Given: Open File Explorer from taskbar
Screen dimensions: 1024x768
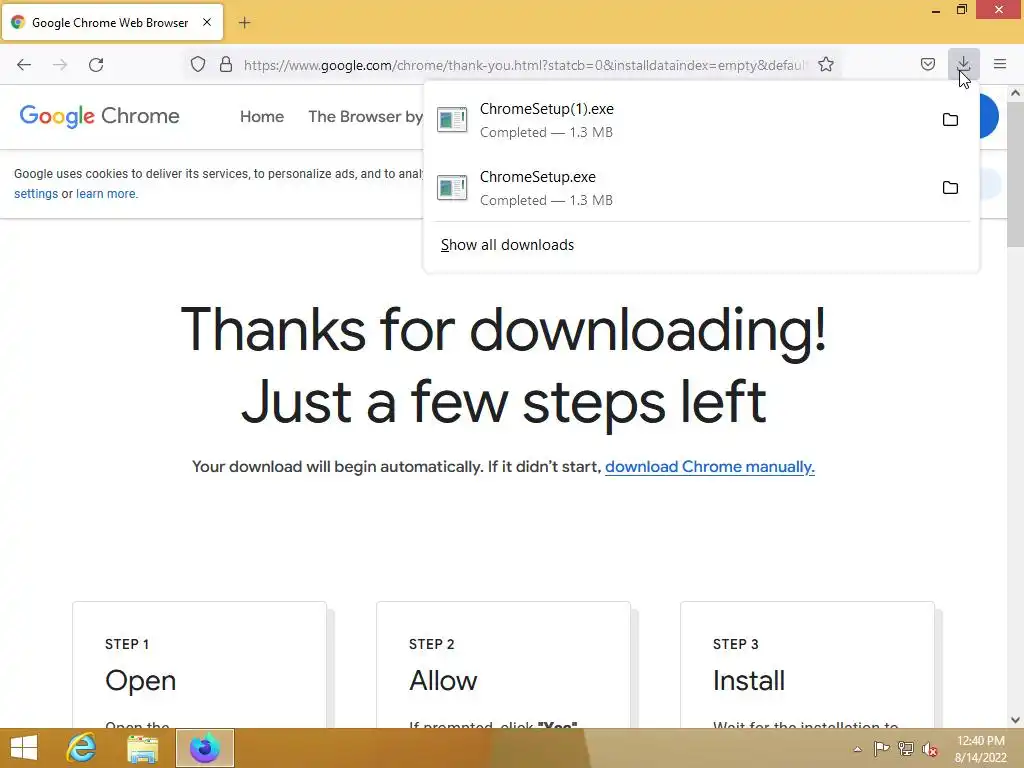Looking at the screenshot, I should tap(142, 748).
